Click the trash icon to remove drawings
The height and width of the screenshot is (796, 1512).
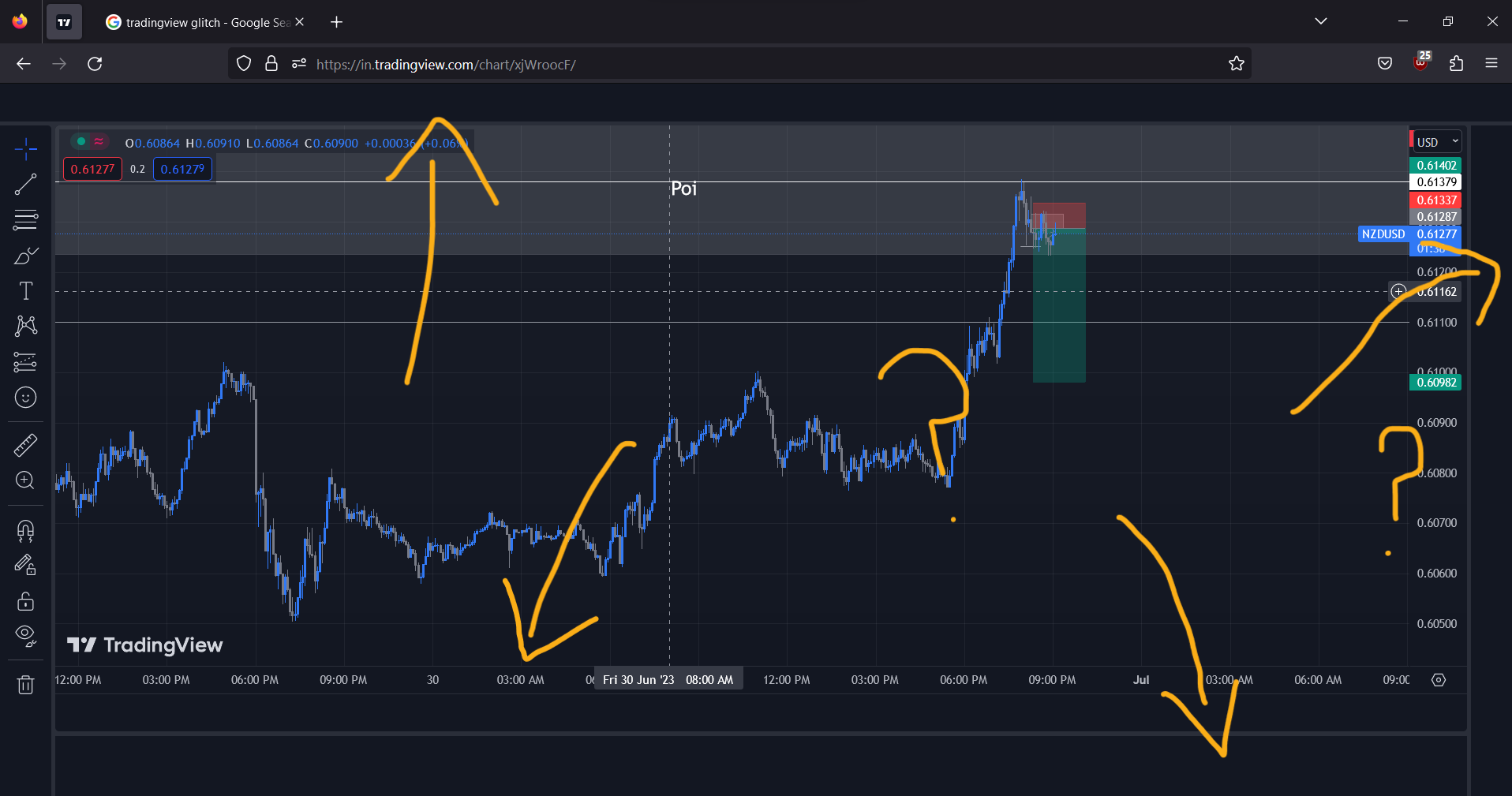(x=26, y=685)
